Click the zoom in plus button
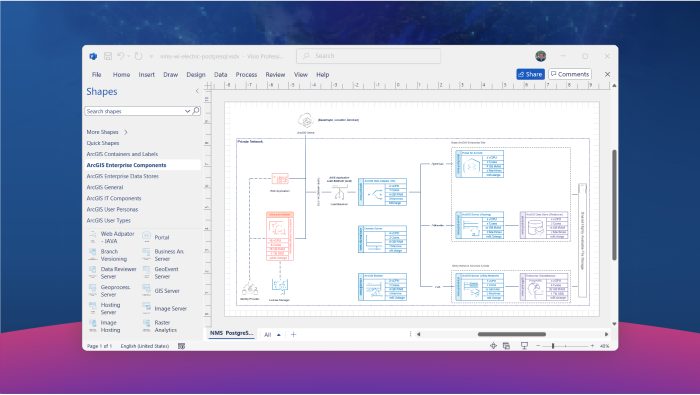This screenshot has width=700, height=395. click(592, 346)
